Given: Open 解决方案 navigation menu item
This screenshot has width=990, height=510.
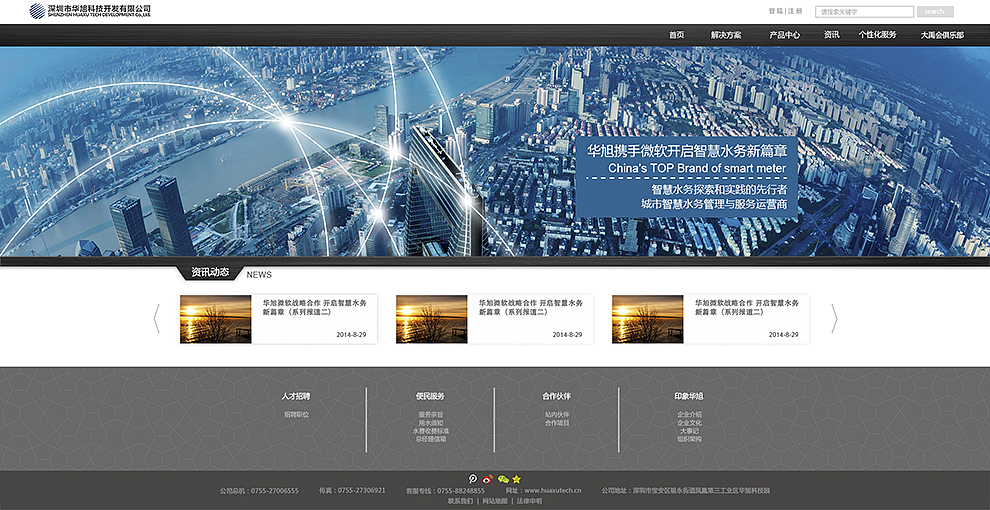Looking at the screenshot, I should coord(726,35).
